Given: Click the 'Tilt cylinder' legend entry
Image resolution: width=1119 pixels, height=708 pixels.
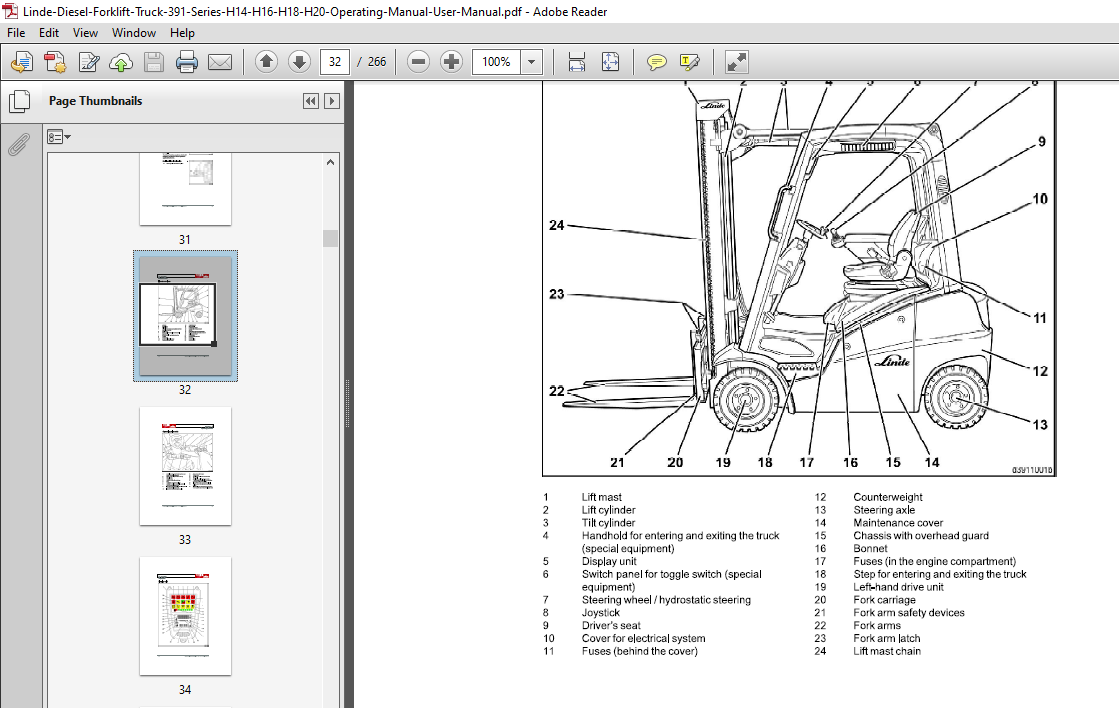Looking at the screenshot, I should pyautogui.click(x=608, y=523).
